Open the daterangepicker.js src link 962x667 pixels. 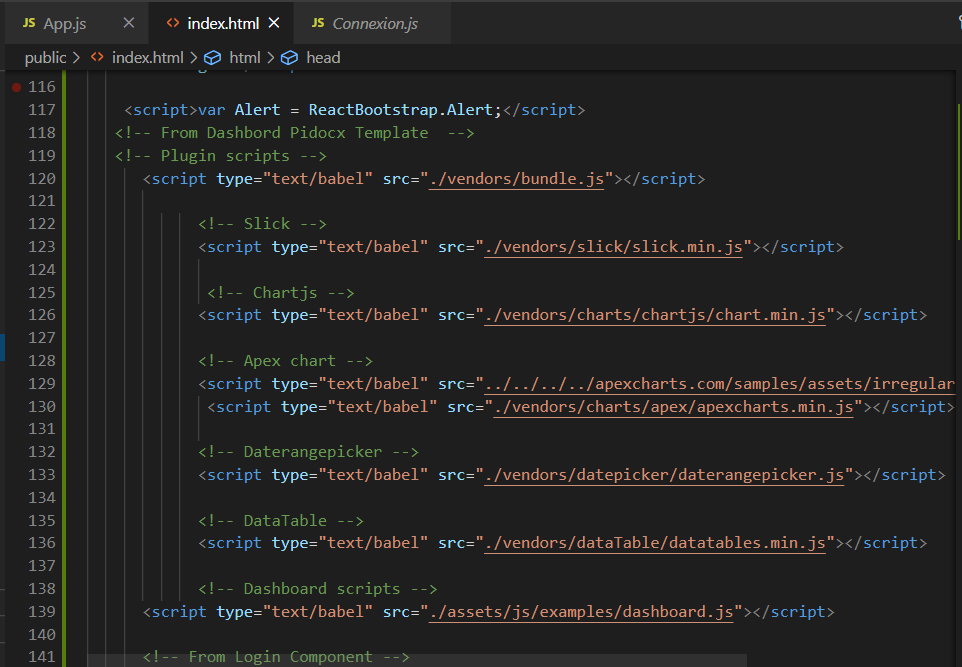point(664,474)
